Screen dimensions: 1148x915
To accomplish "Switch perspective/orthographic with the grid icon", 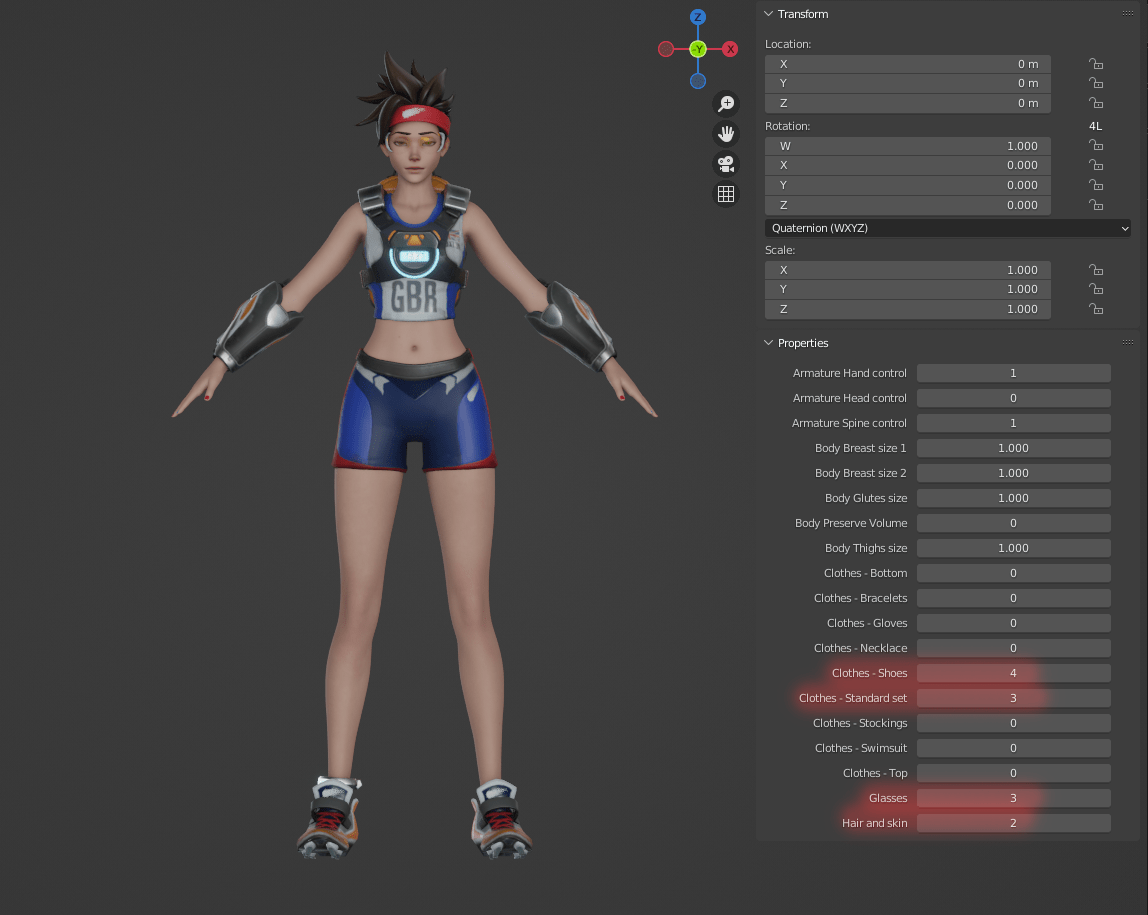I will click(x=726, y=194).
